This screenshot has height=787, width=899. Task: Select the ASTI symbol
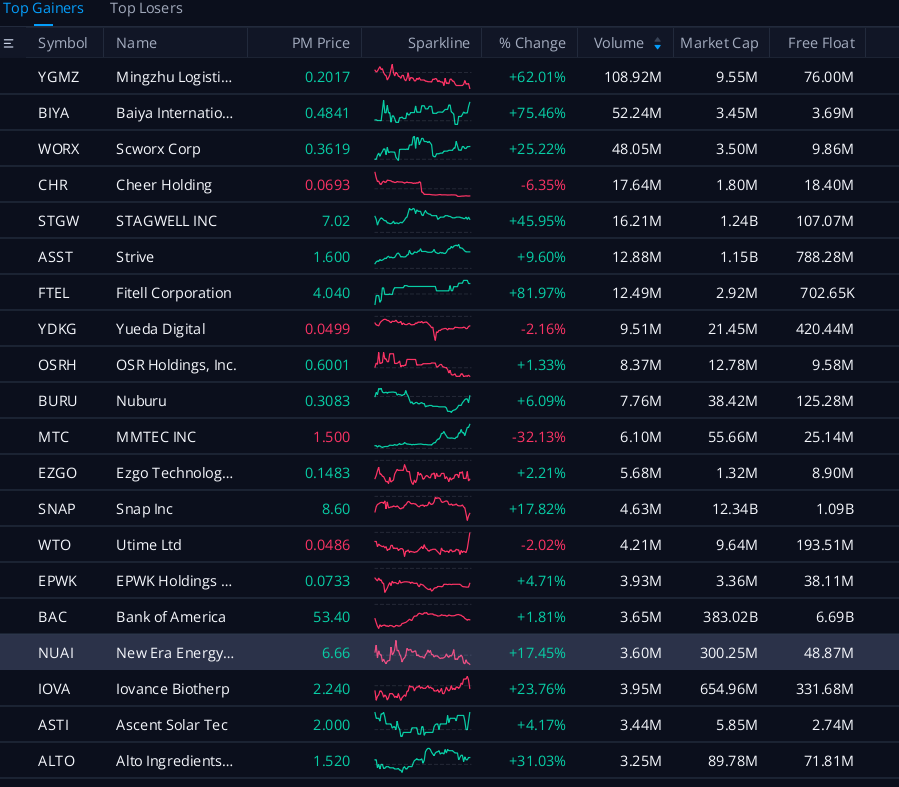(x=53, y=725)
